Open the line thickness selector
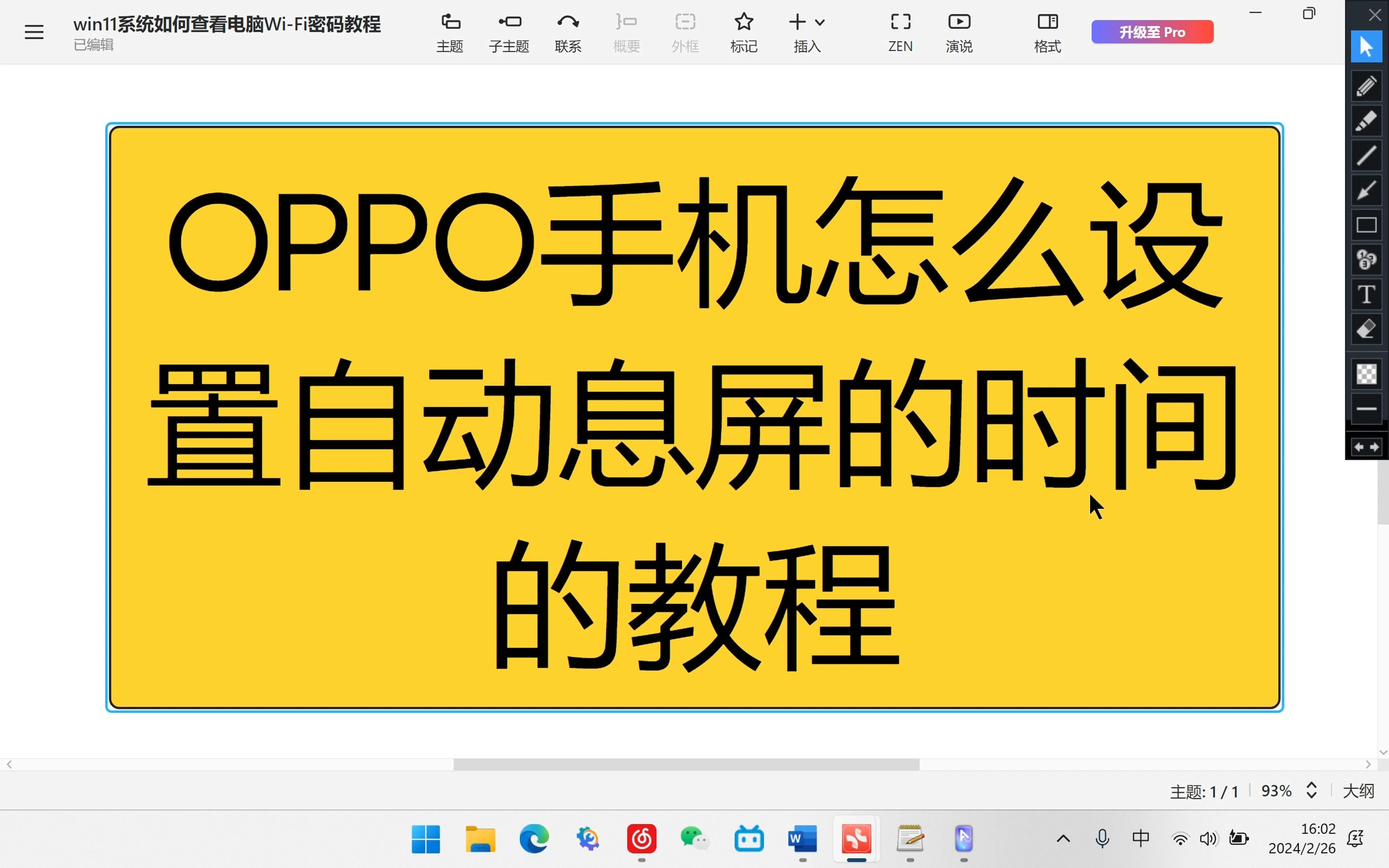The width and height of the screenshot is (1389, 868). tap(1366, 409)
